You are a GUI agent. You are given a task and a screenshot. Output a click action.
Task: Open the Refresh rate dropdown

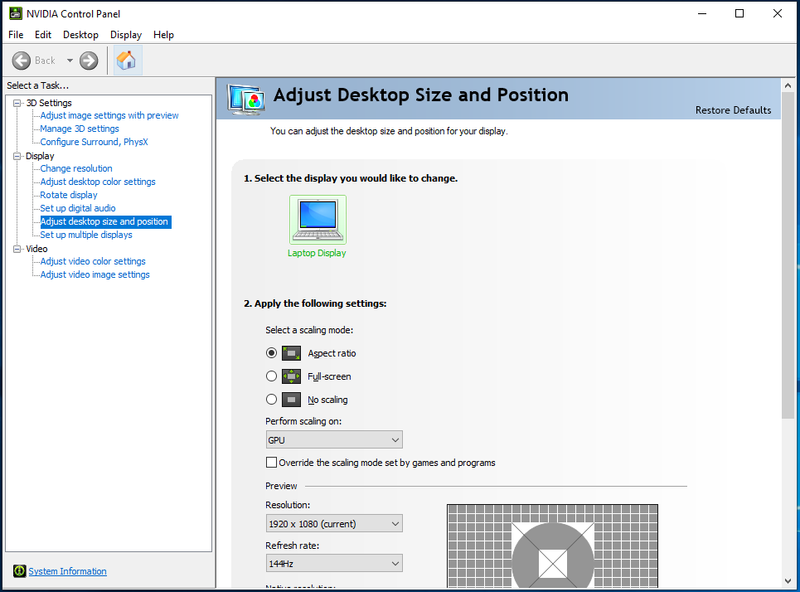[x=333, y=564]
